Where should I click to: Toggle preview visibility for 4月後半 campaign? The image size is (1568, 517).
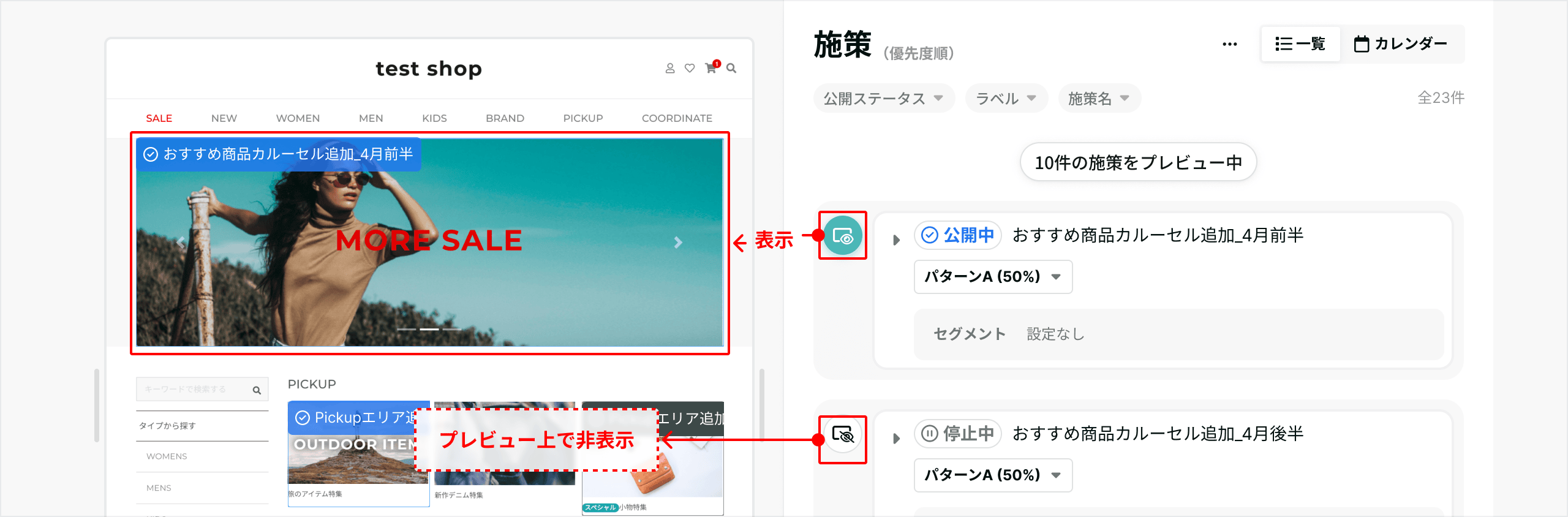[843, 434]
